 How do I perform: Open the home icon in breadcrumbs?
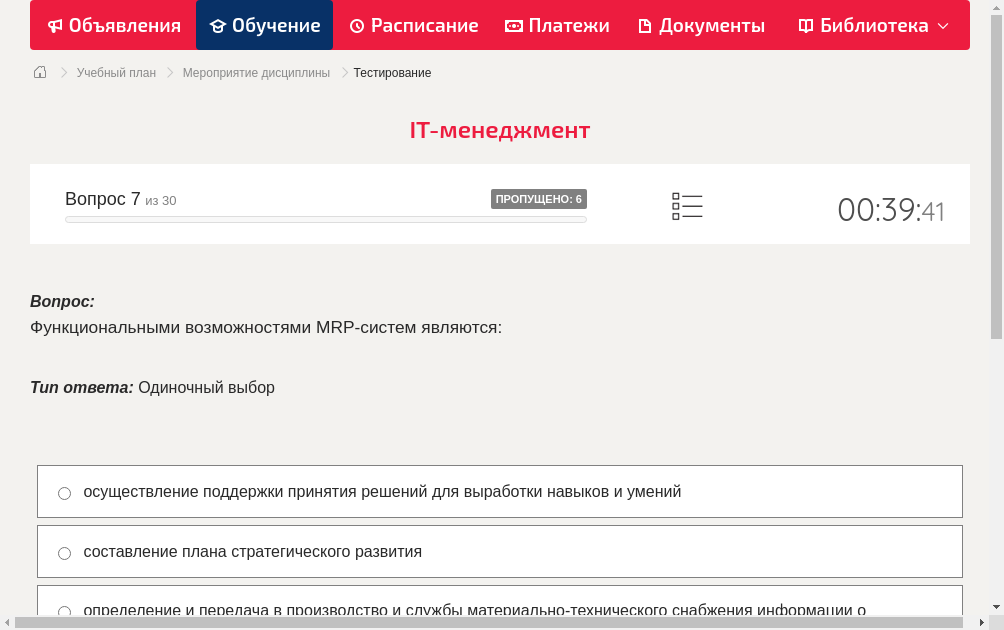tap(39, 72)
